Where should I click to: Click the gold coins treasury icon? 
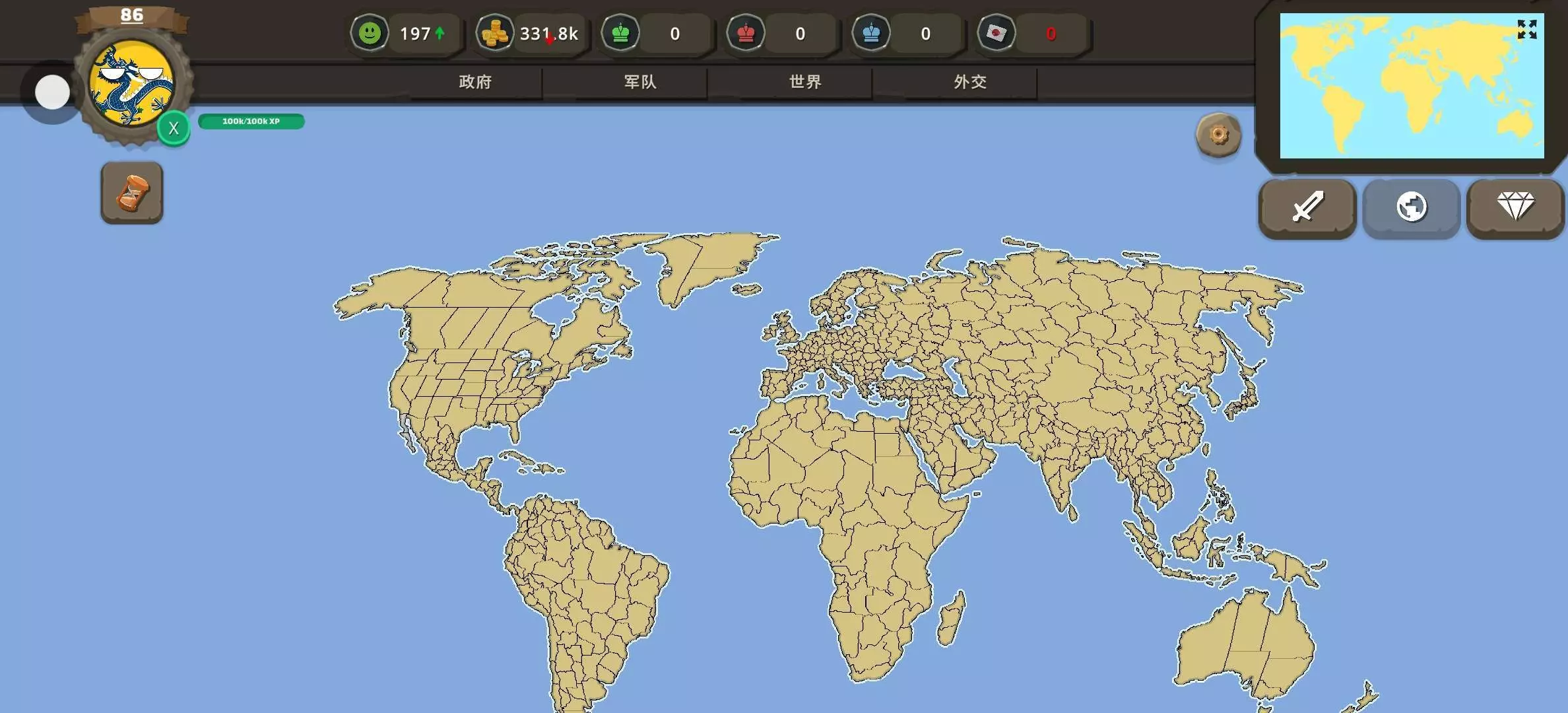[495, 33]
